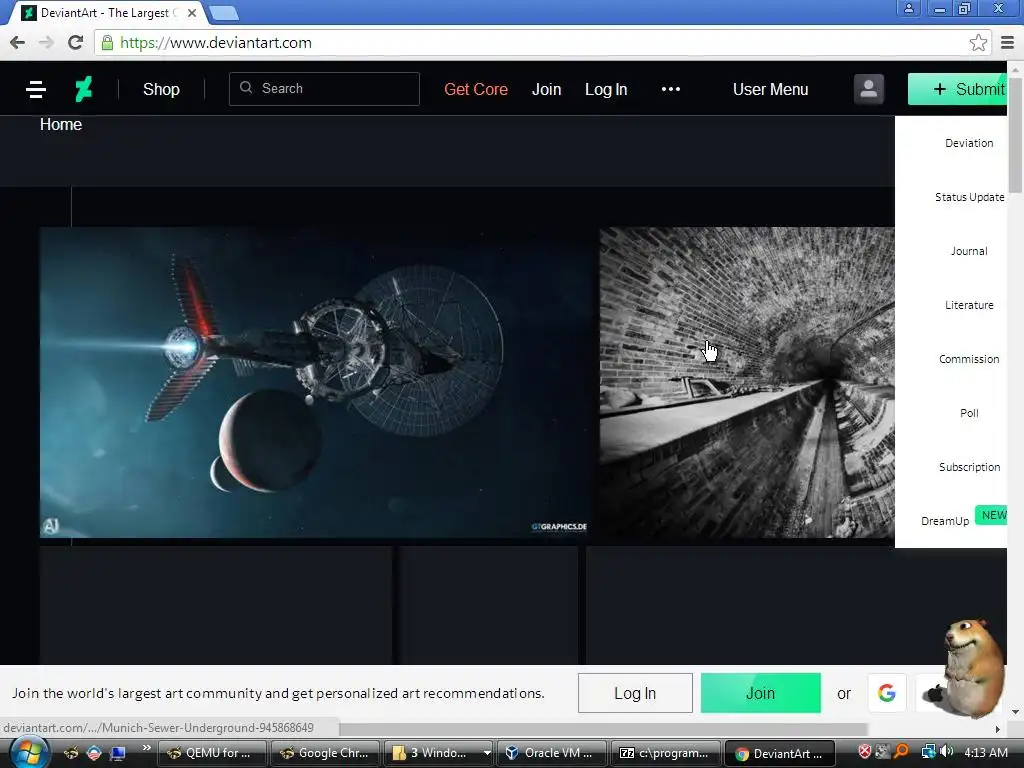Click the browser forward arrow
This screenshot has height=768, width=1024.
[x=46, y=42]
